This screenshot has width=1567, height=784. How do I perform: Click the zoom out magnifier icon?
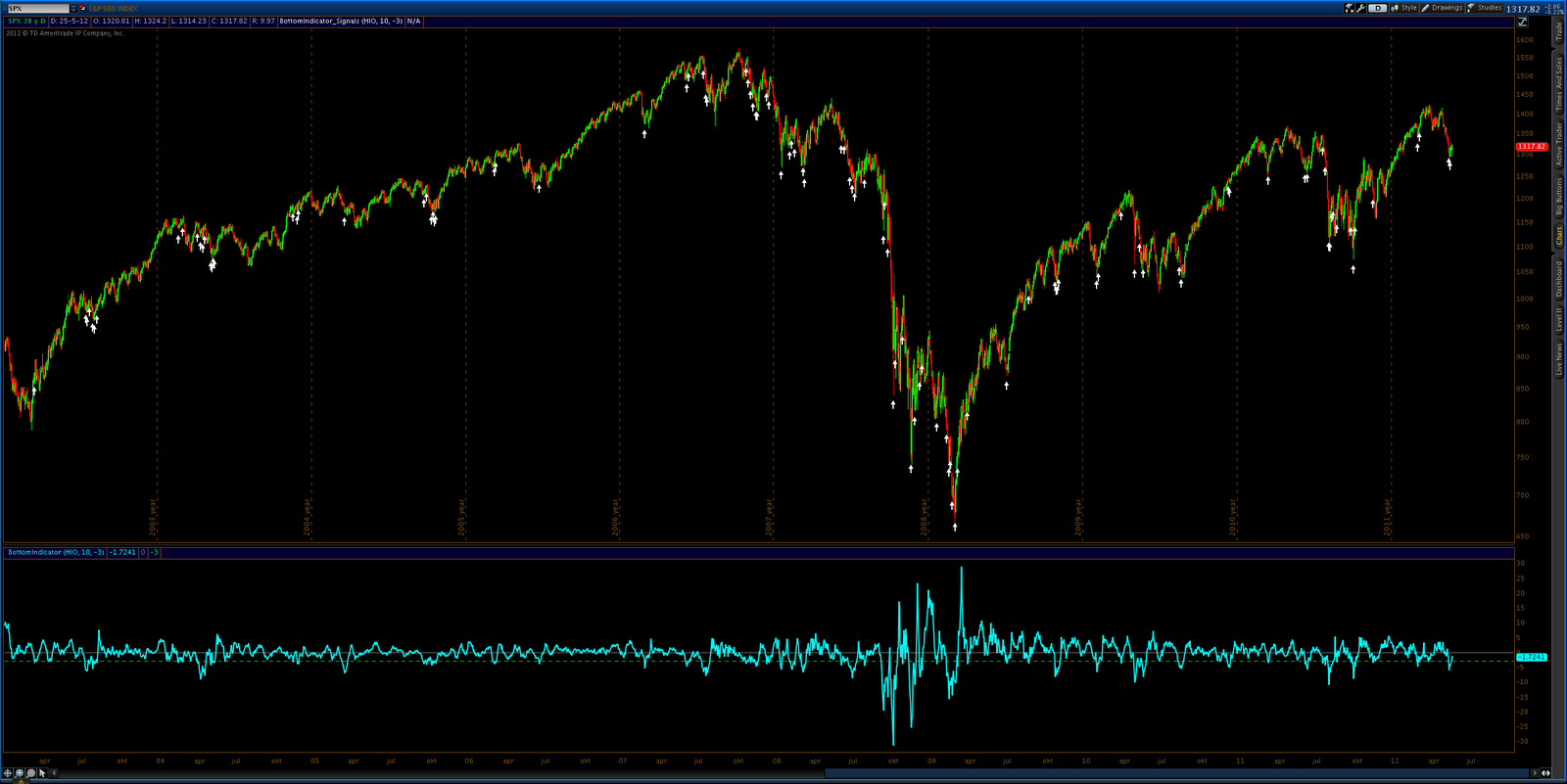click(x=31, y=773)
